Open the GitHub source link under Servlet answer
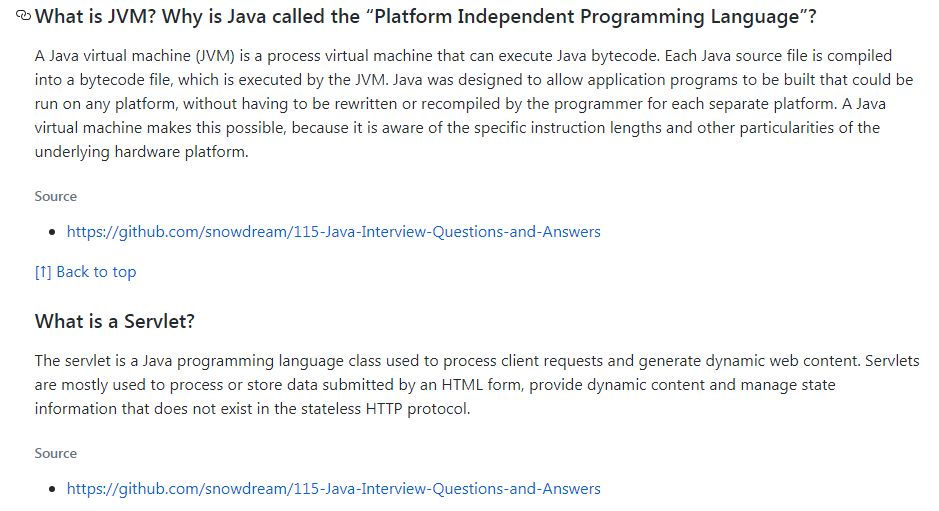This screenshot has width=939, height=511. coord(334,489)
